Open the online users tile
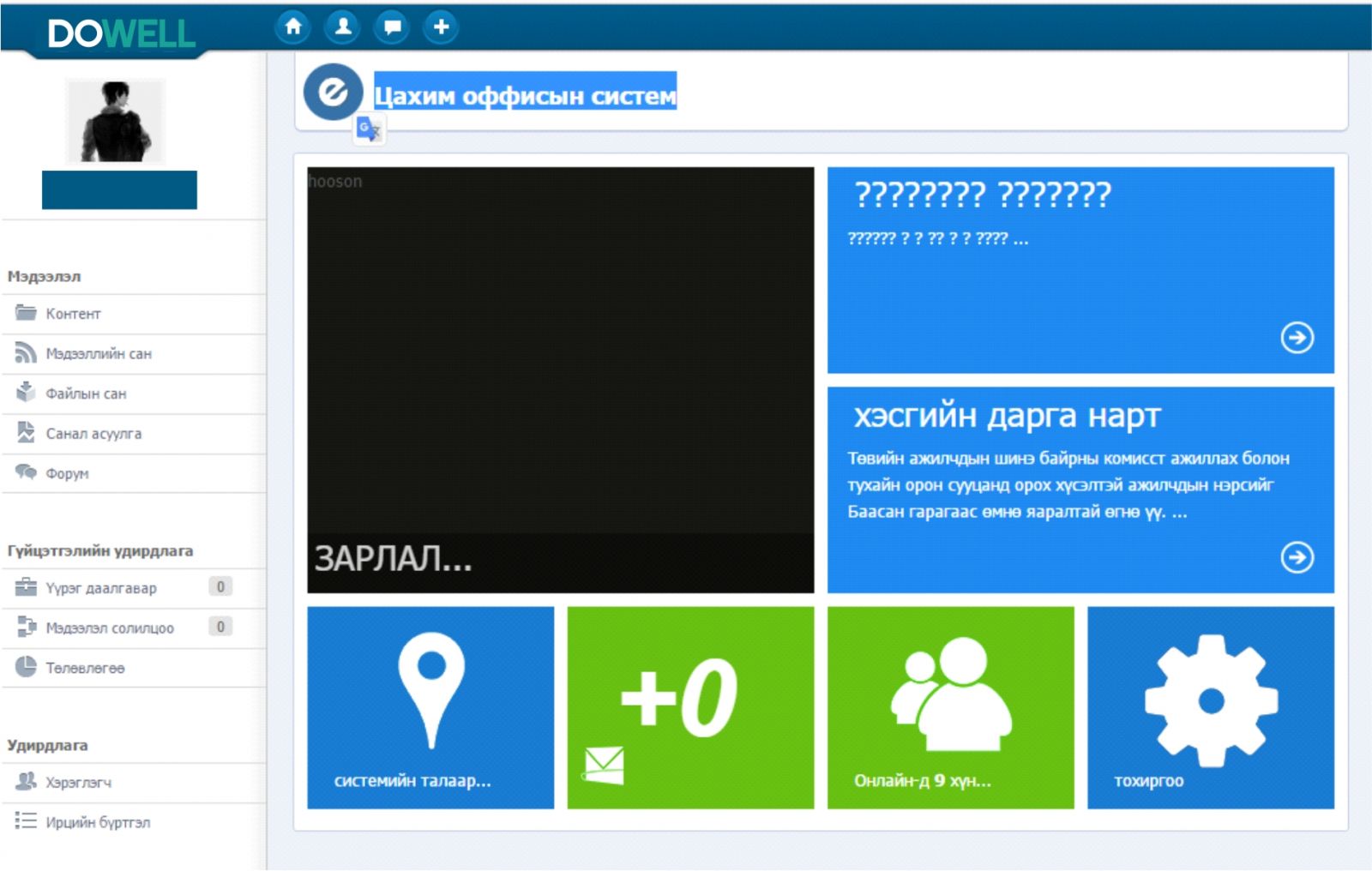This screenshot has height=871, width=1372. 950,707
